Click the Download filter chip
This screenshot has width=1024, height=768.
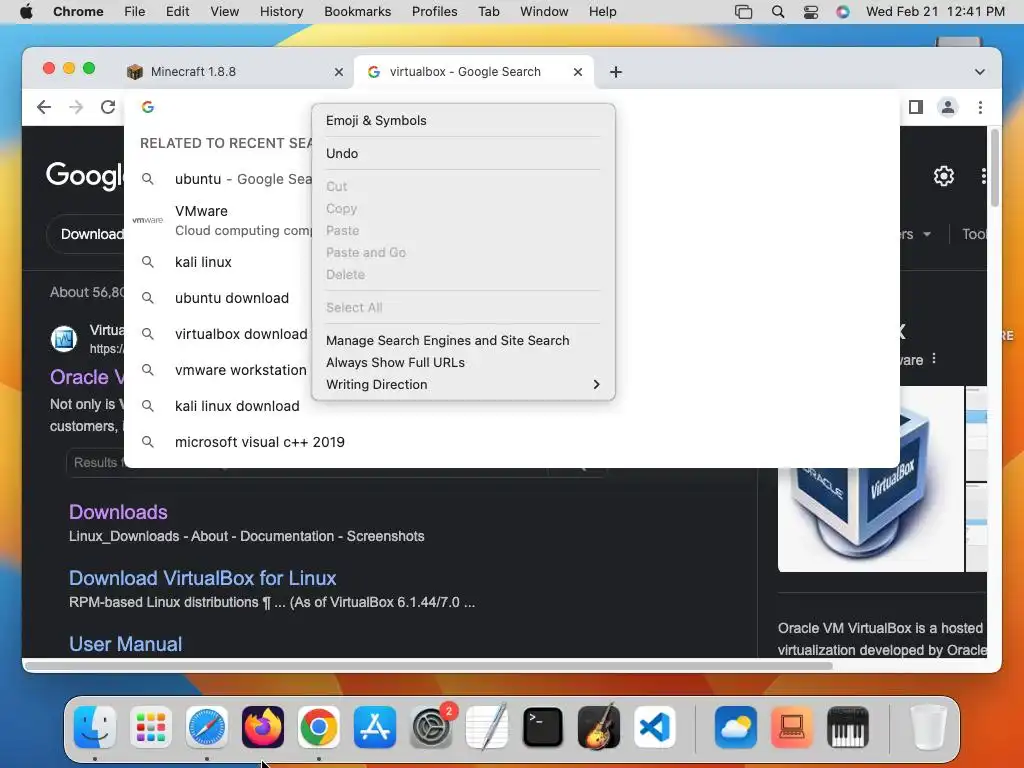coord(86,234)
